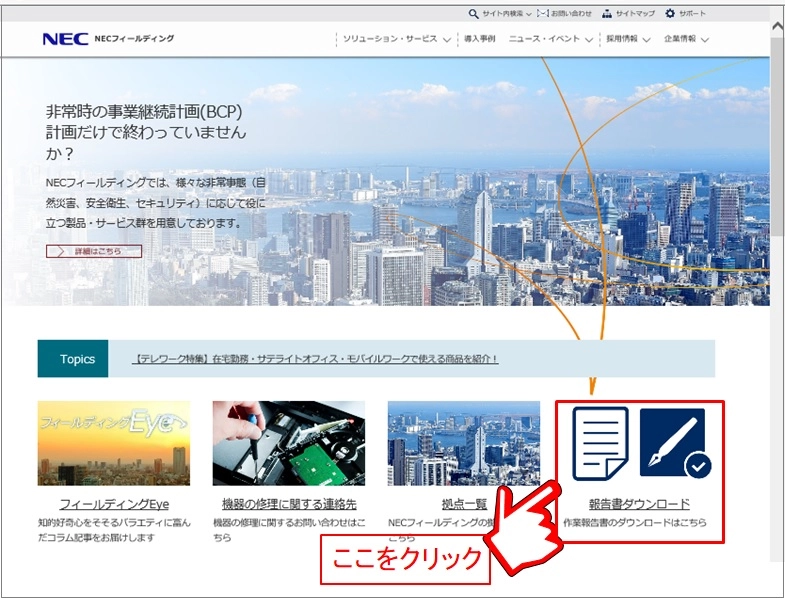
Task: Expand 採用情報 menu chevron
Action: (x=646, y=40)
